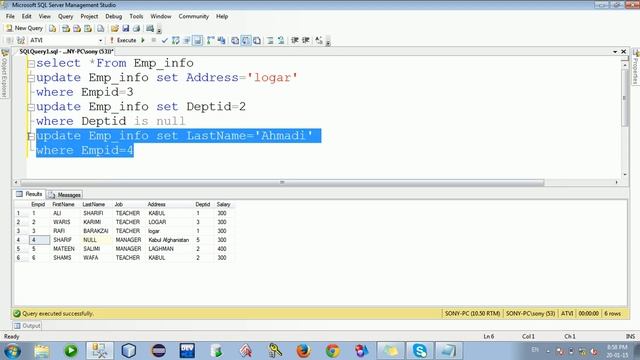This screenshot has width=640, height=360.
Task: Open Google Chrome from the taskbar
Action: pyautogui.click(x=332, y=351)
